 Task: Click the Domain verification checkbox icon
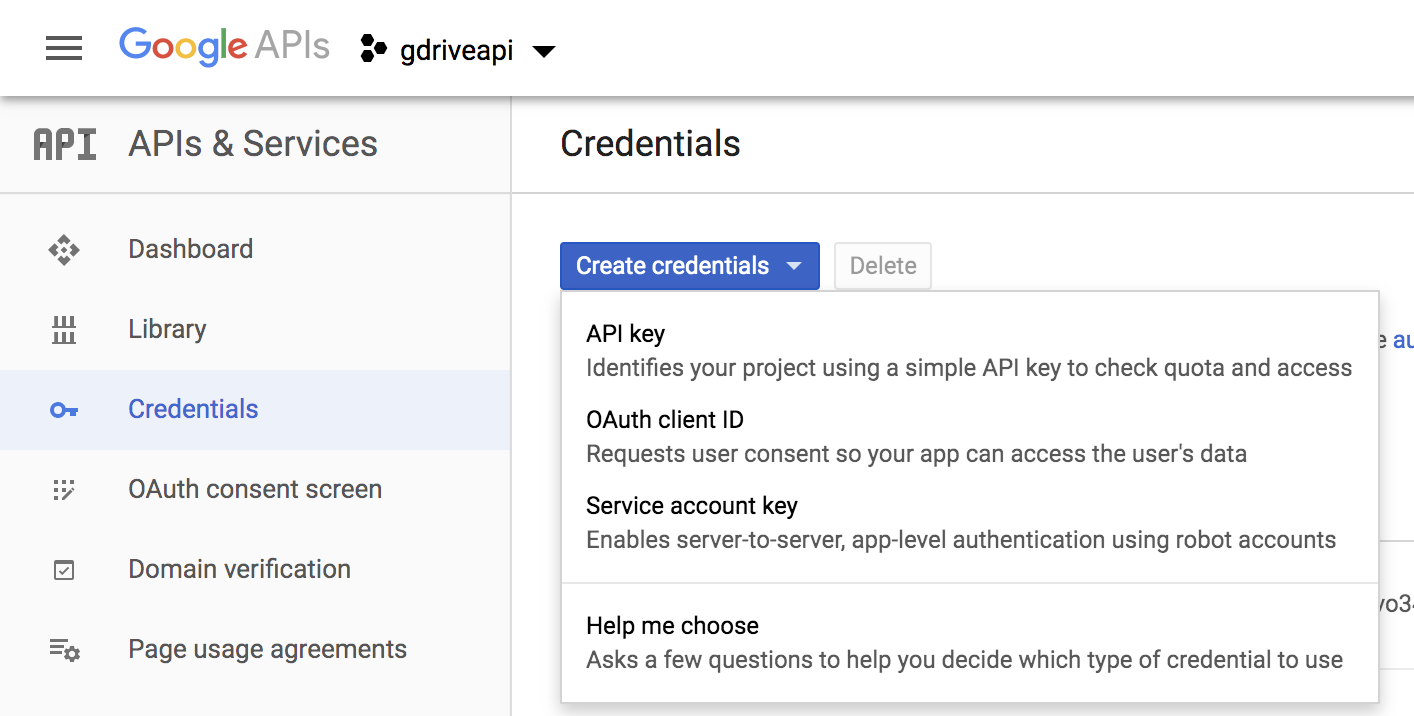pos(64,570)
